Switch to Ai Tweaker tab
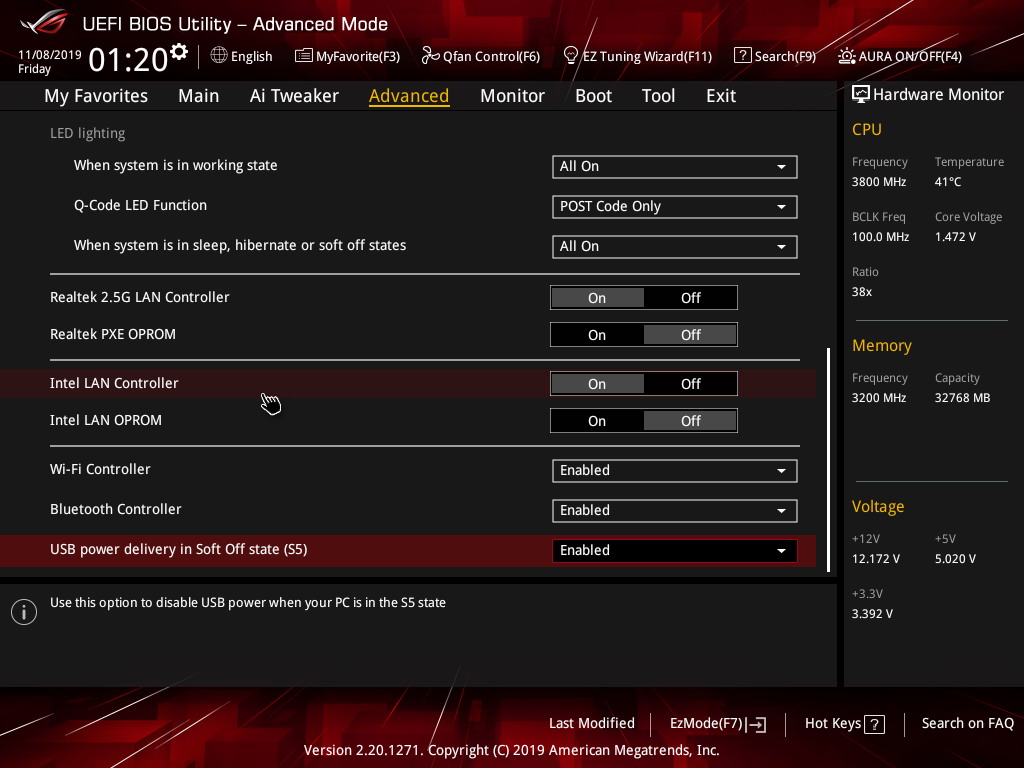 (x=294, y=96)
